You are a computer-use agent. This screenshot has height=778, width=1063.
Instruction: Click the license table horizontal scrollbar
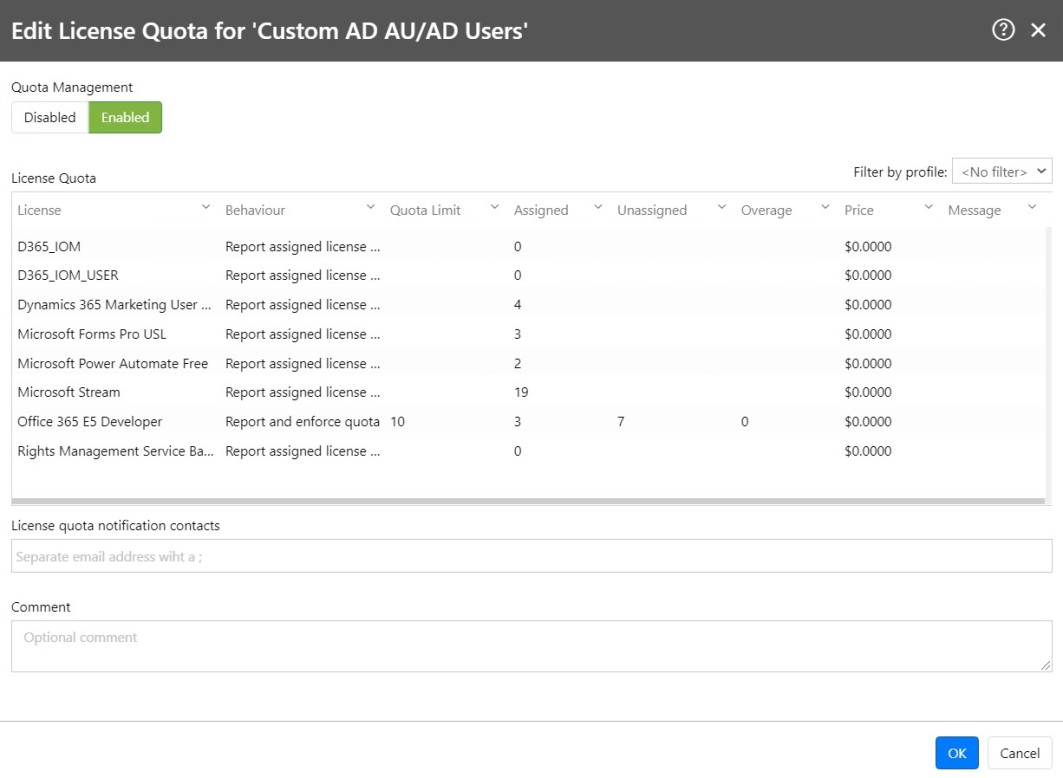coord(528,501)
